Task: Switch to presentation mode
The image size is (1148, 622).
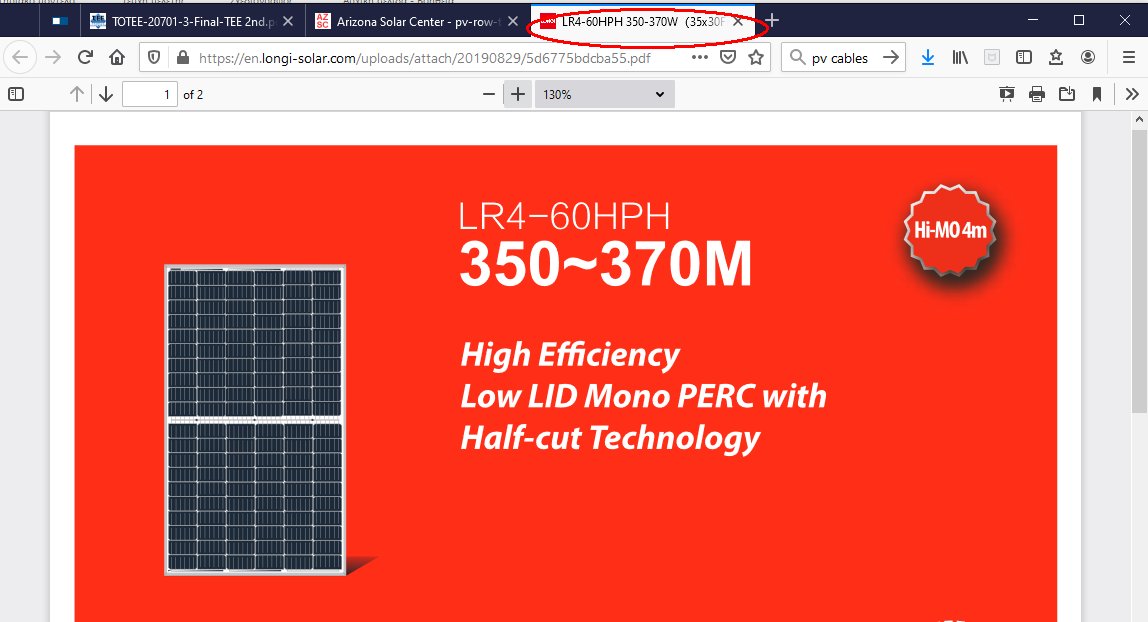Action: (1007, 94)
